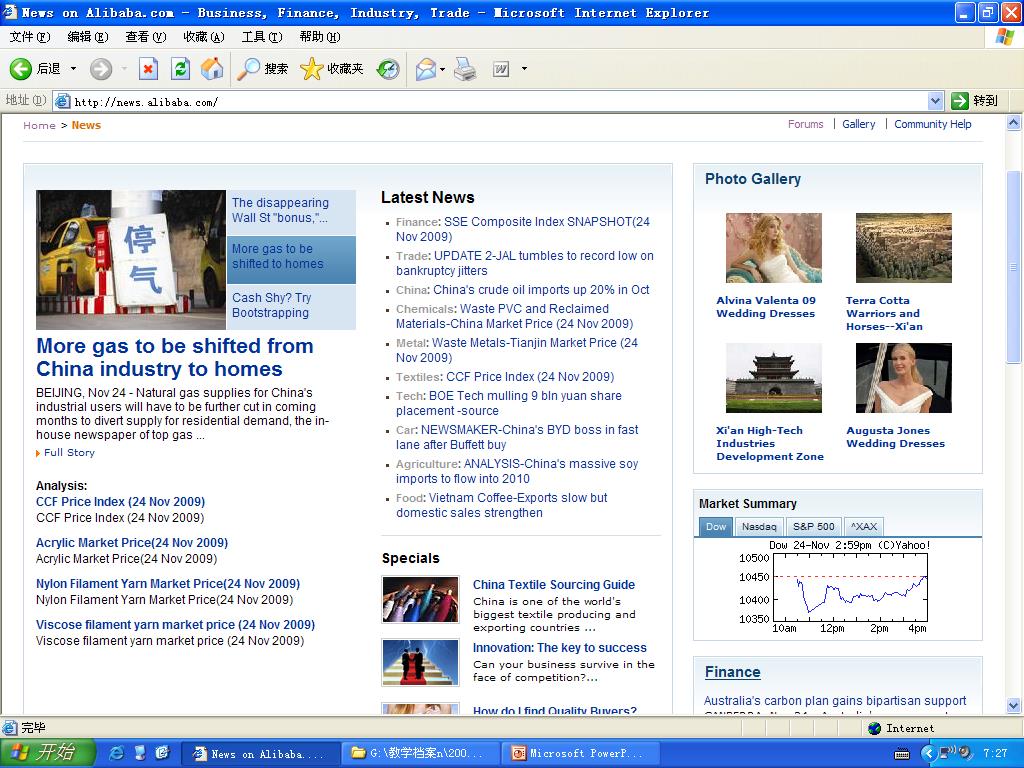This screenshot has width=1024, height=768.
Task: Open the 'More gas to be shifted' headline
Action: click(x=174, y=357)
